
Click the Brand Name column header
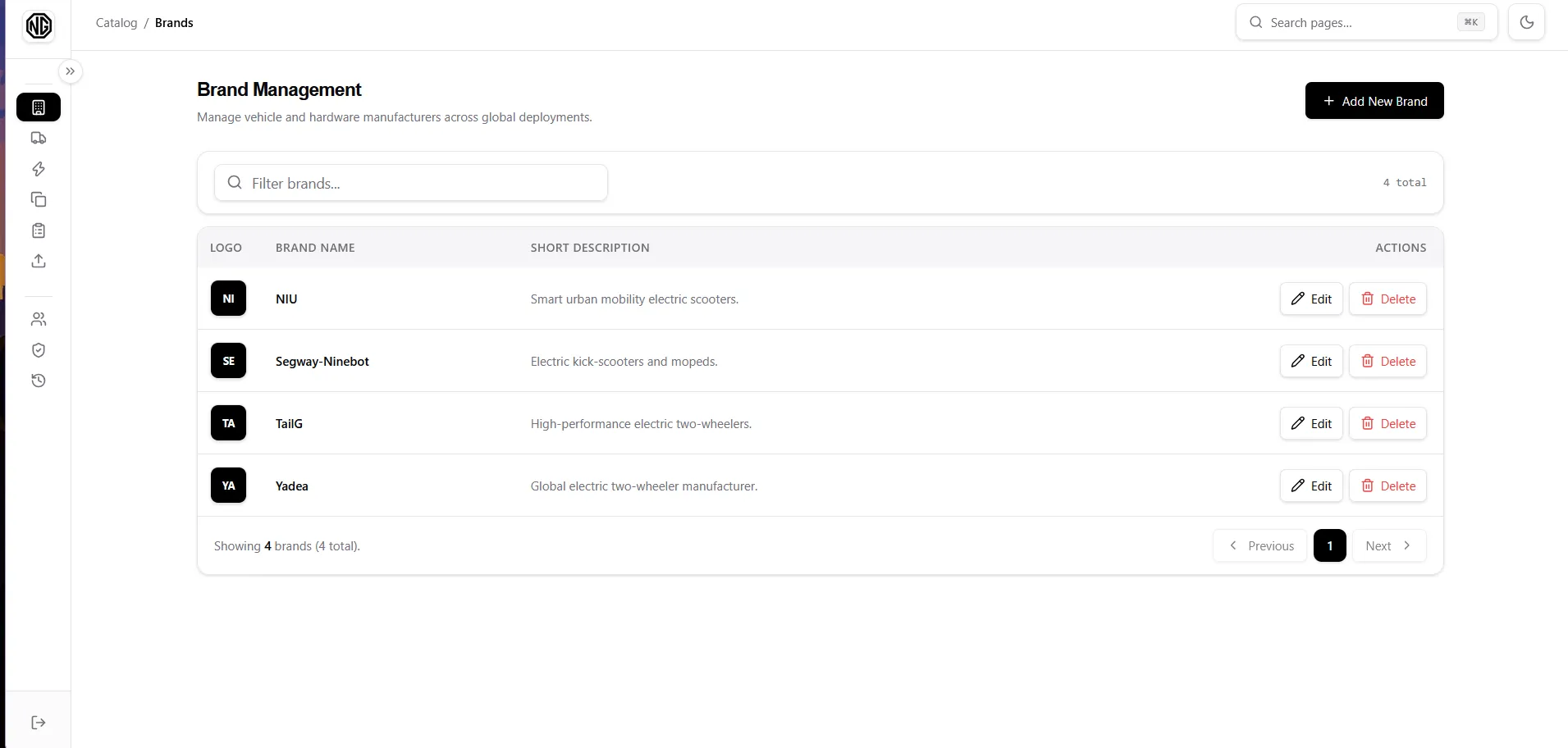[x=315, y=248]
